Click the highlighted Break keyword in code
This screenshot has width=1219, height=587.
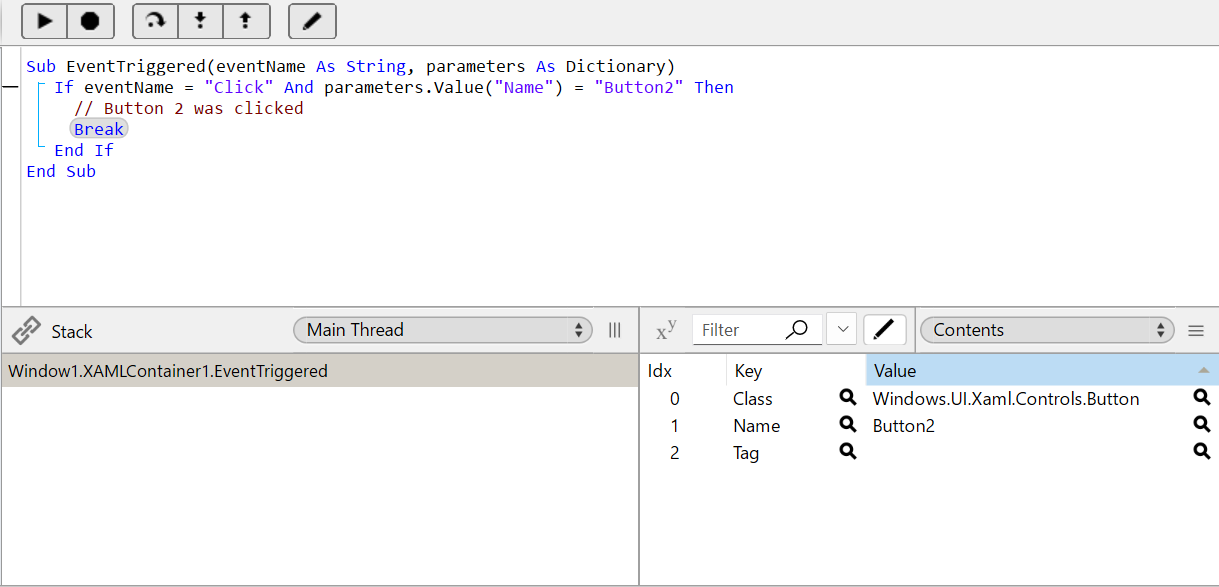[98, 128]
